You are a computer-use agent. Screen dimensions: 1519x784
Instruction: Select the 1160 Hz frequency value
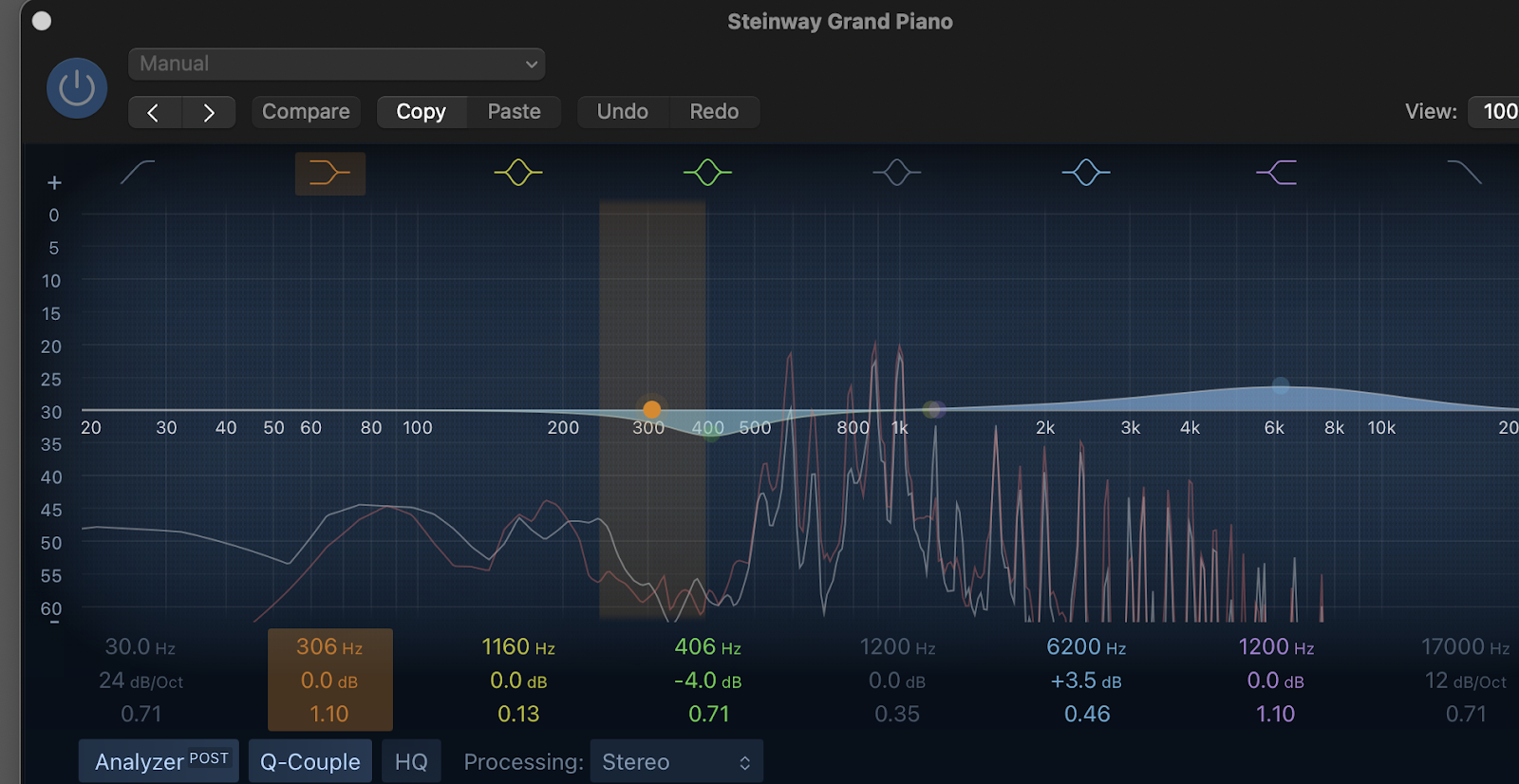pyautogui.click(x=518, y=647)
